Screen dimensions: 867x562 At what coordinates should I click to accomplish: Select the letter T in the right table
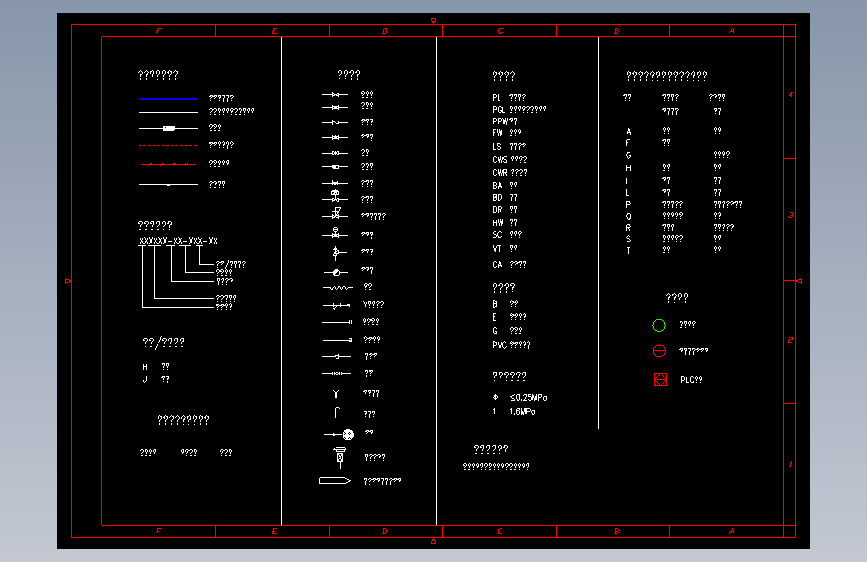coord(628,251)
